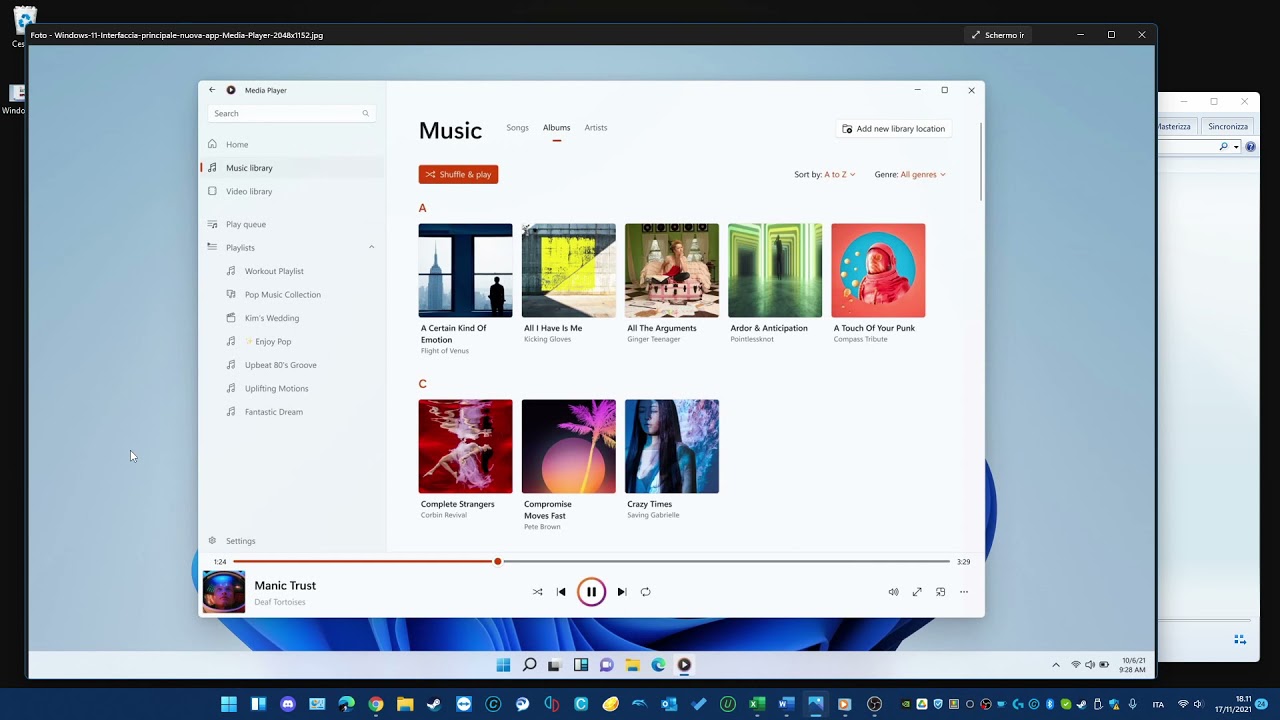Toggle repeat mode

pyautogui.click(x=645, y=592)
